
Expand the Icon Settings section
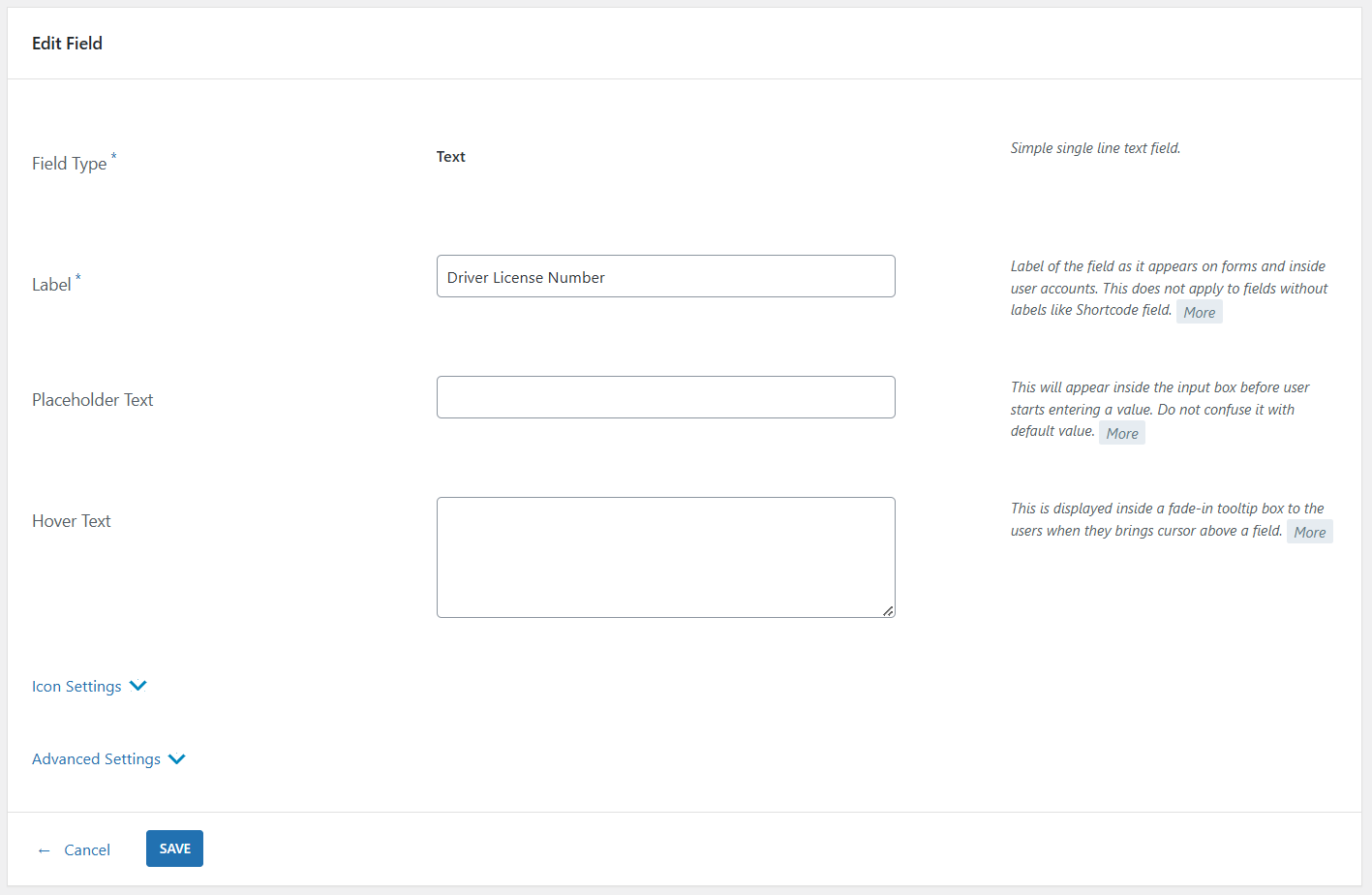click(76, 687)
